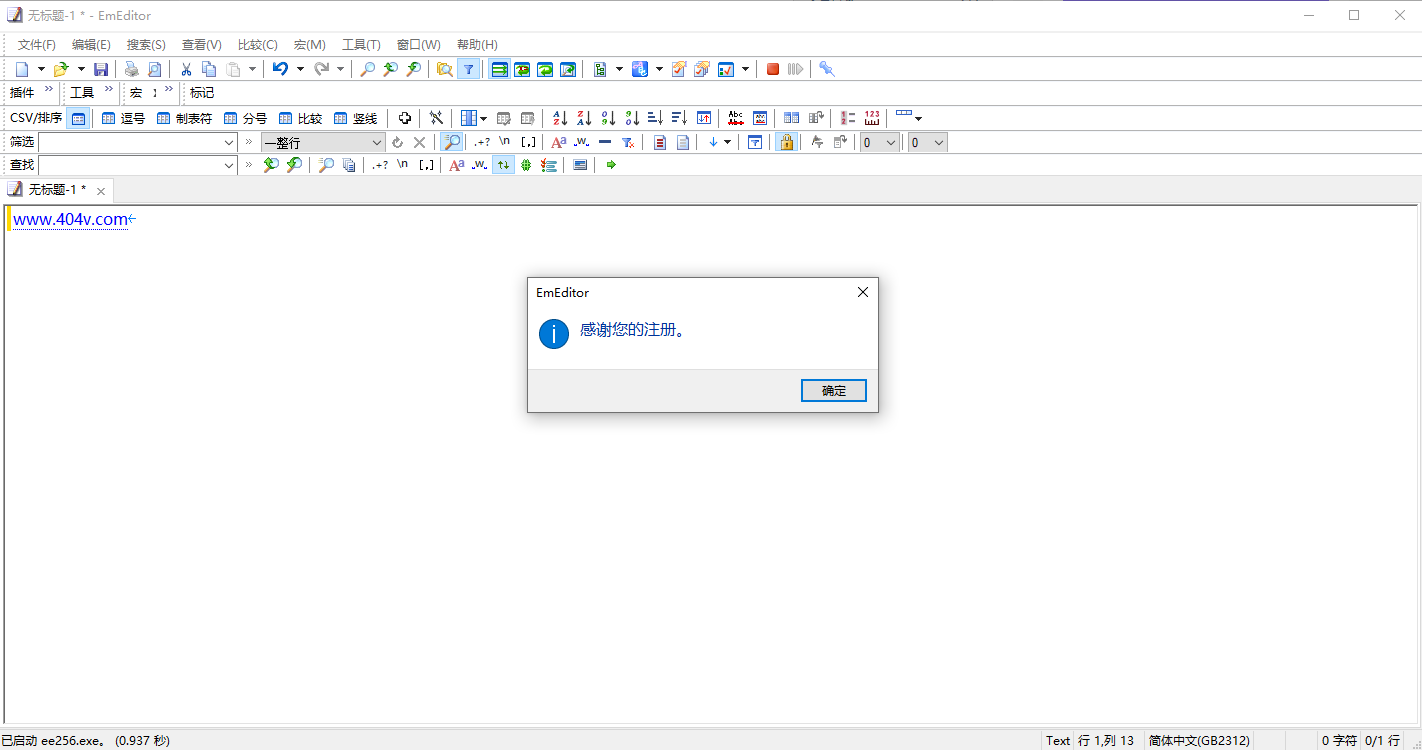Sort A to Z ascending
Viewport: 1422px width, 750px height.
coord(560,118)
